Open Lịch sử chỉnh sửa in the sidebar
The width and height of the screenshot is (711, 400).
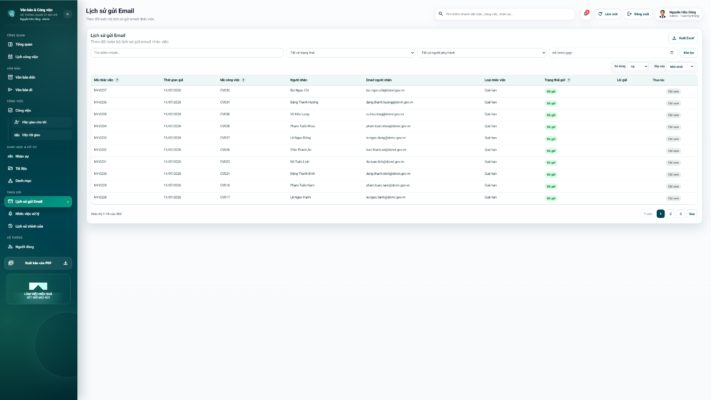point(38,226)
